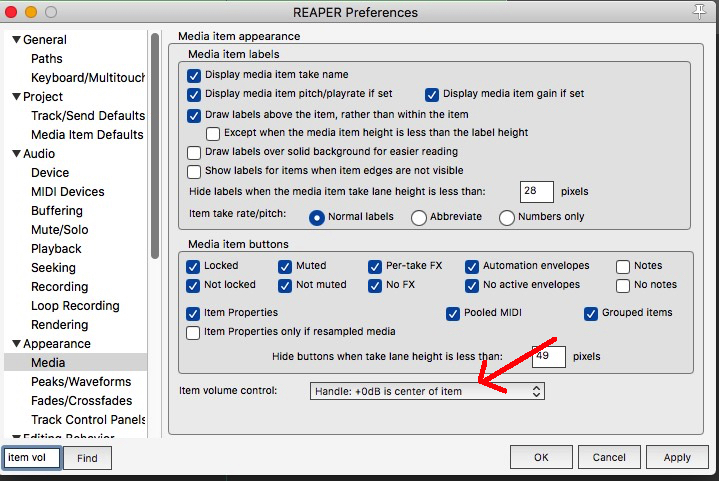Viewport: 719px width, 481px height.
Task: Click the preferences tree scrollbar
Action: click(x=155, y=146)
